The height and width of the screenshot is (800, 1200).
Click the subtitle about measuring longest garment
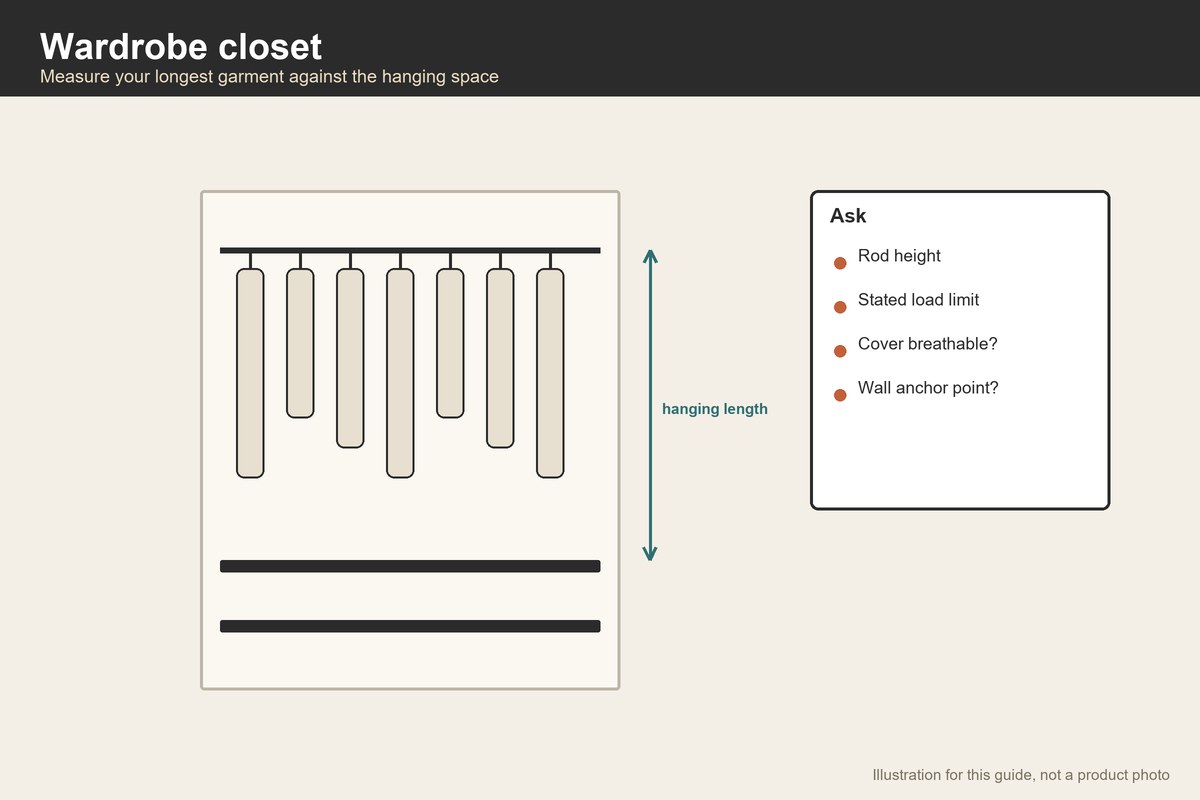(x=269, y=76)
